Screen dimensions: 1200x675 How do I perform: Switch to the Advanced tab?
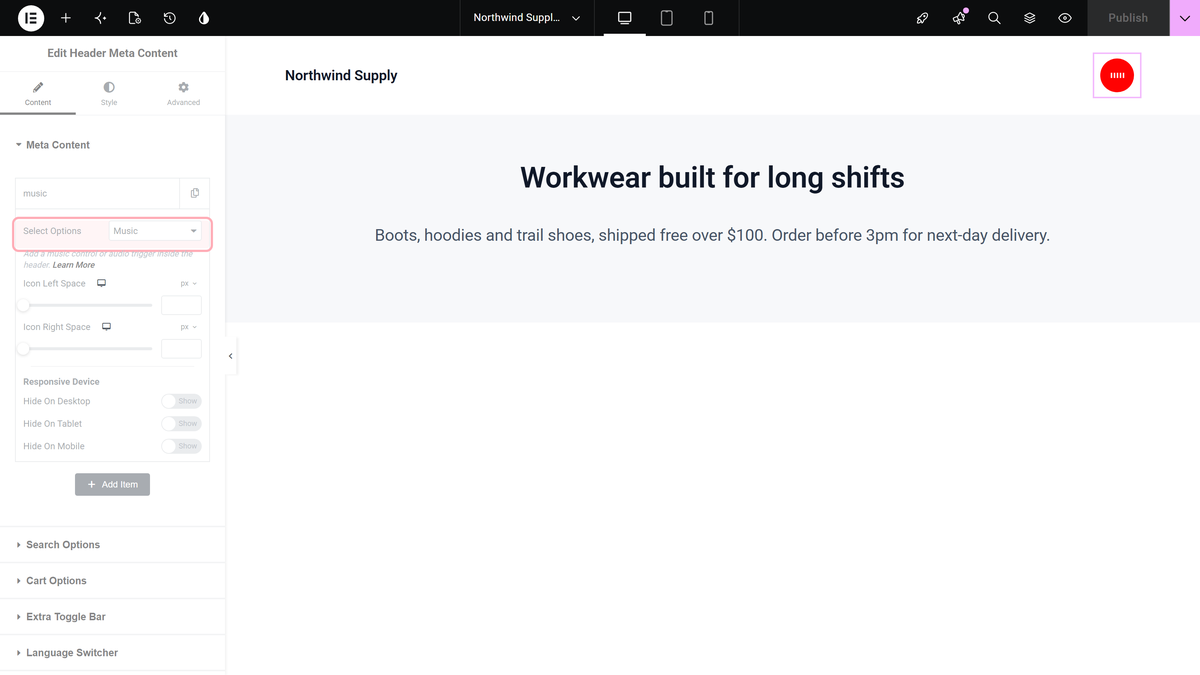coord(183,94)
